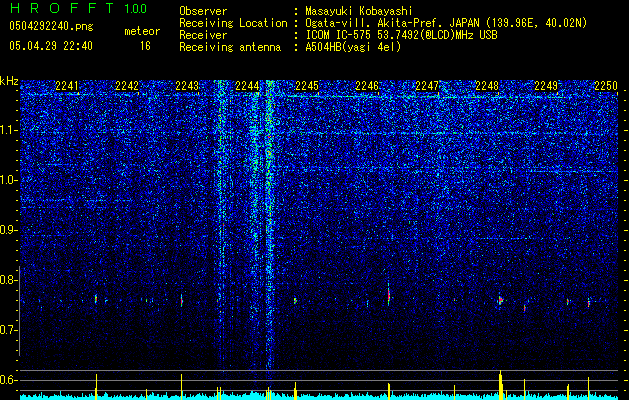Screen dimensions: 629x400
Task: Click the Observer field label
Action: [203, 11]
